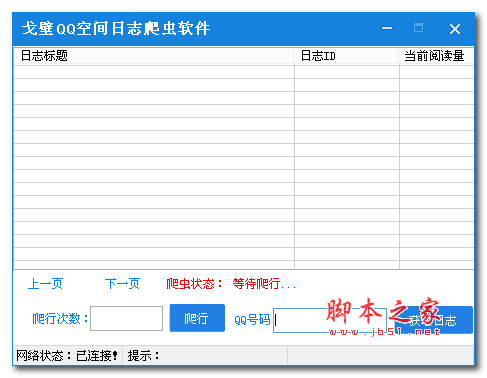487x378 pixels.
Task: Click the 提示： status bar label
Action: point(144,356)
